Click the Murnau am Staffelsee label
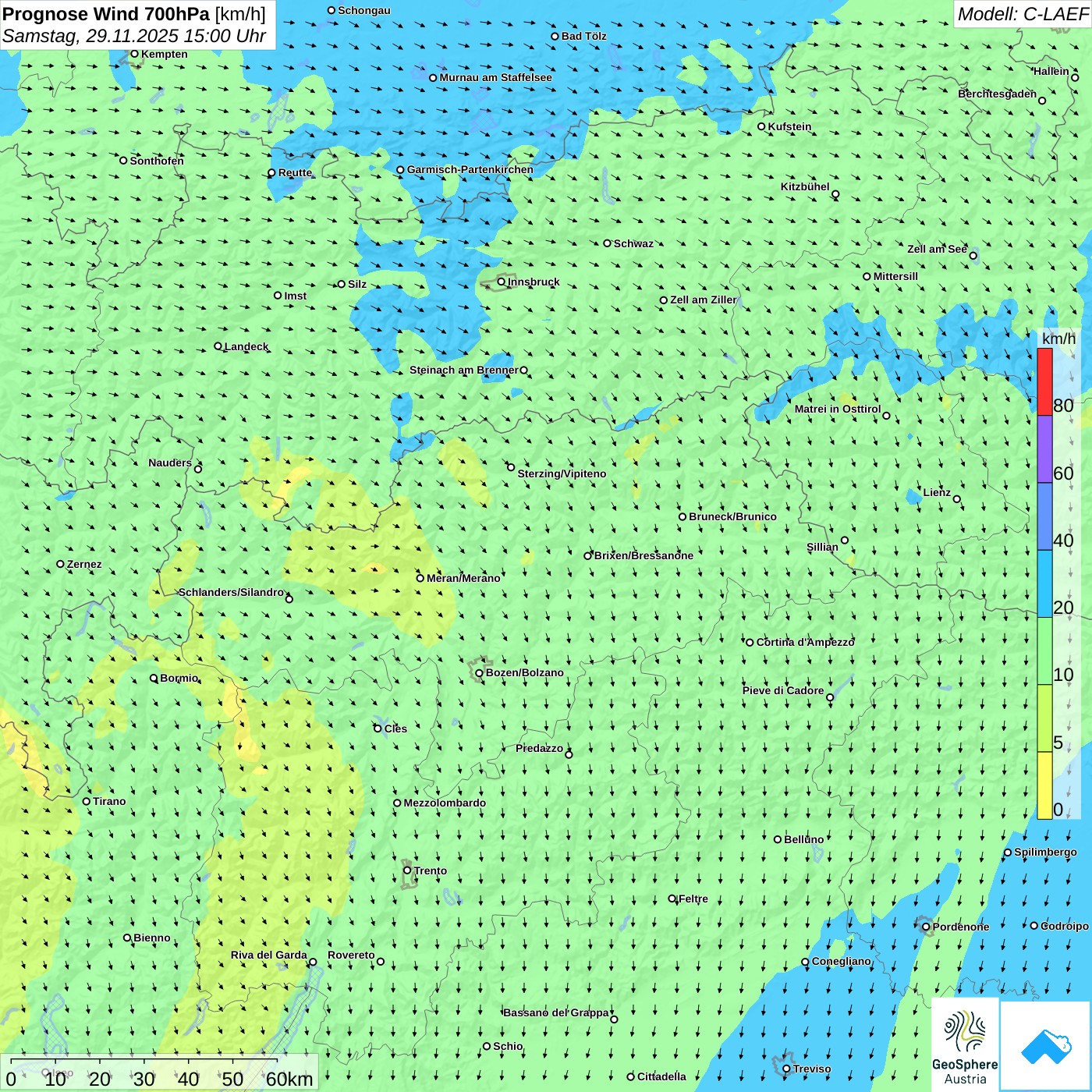Screen dimensions: 1092x1092 coord(495,77)
